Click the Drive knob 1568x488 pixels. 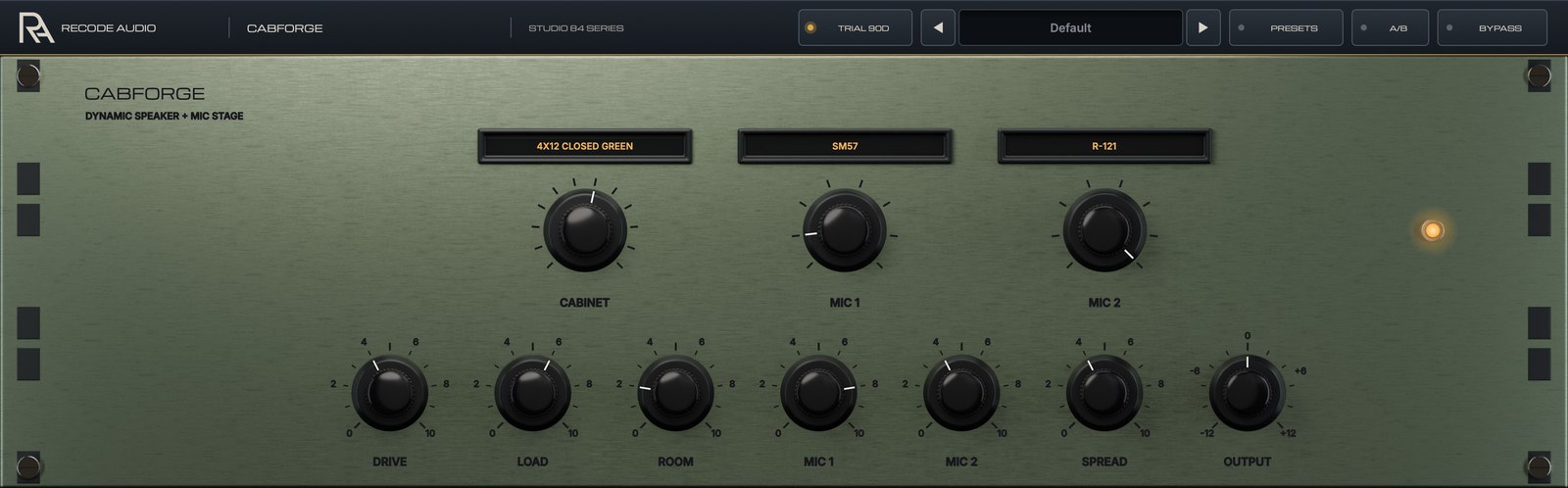tap(389, 393)
